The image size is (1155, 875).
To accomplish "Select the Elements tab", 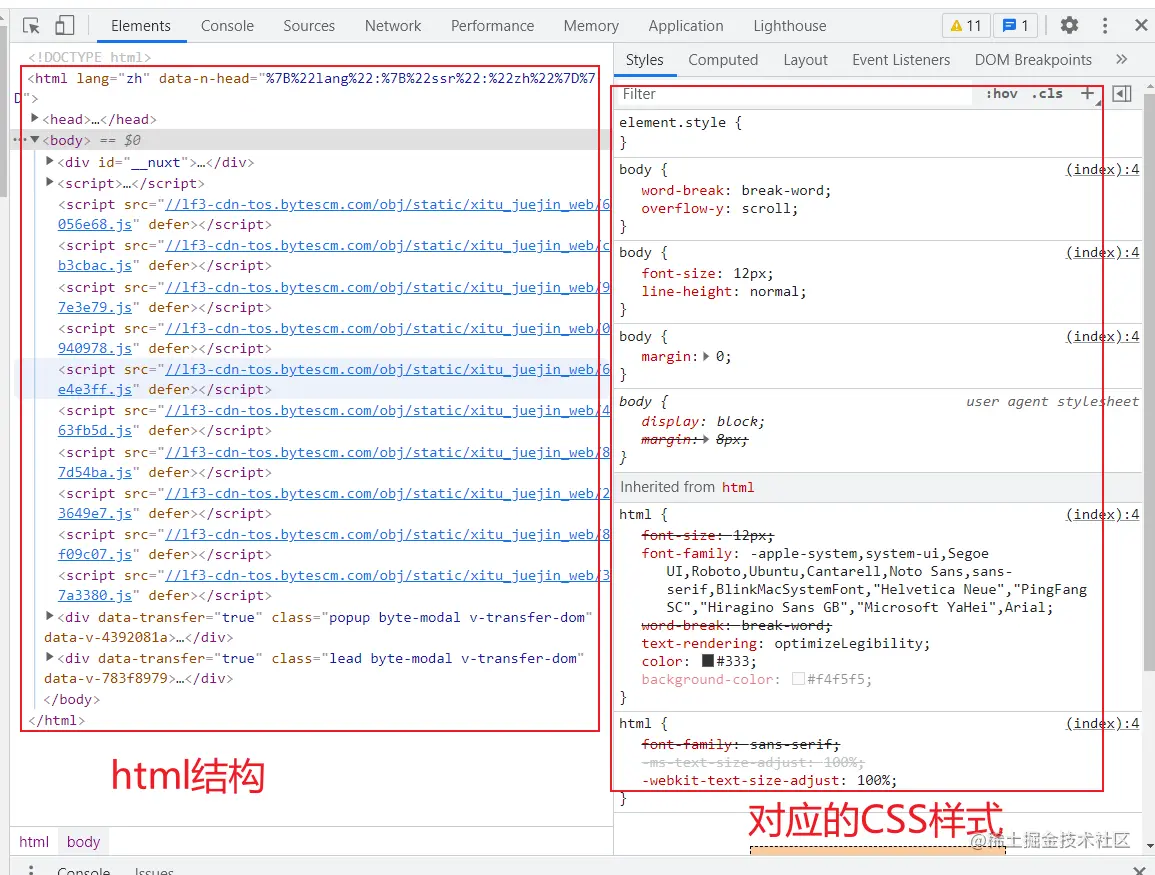I will pyautogui.click(x=141, y=26).
